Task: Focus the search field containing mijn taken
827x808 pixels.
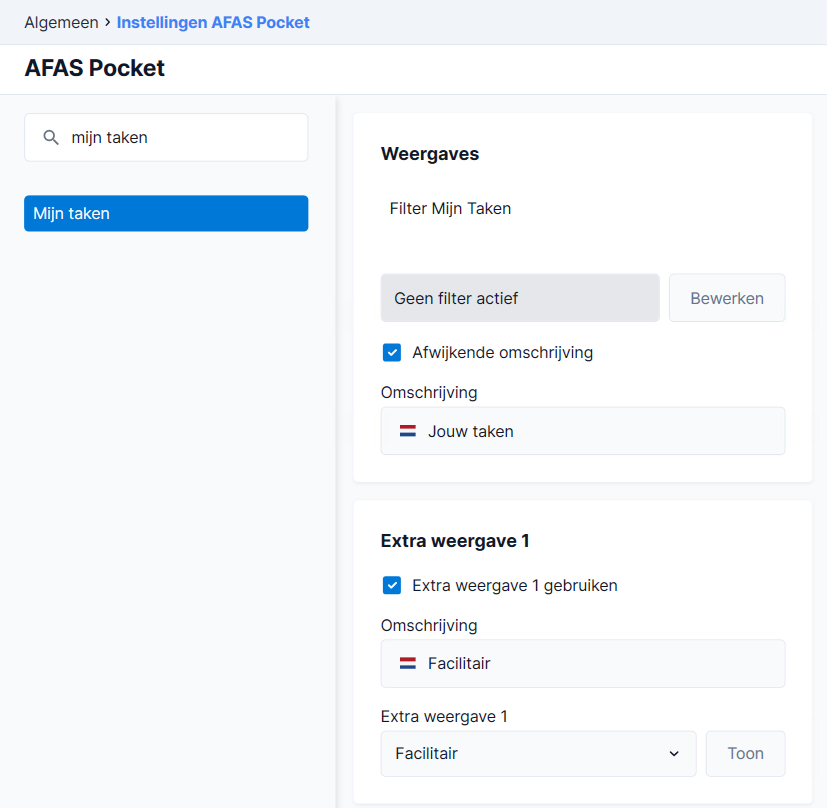Action: [x=166, y=137]
